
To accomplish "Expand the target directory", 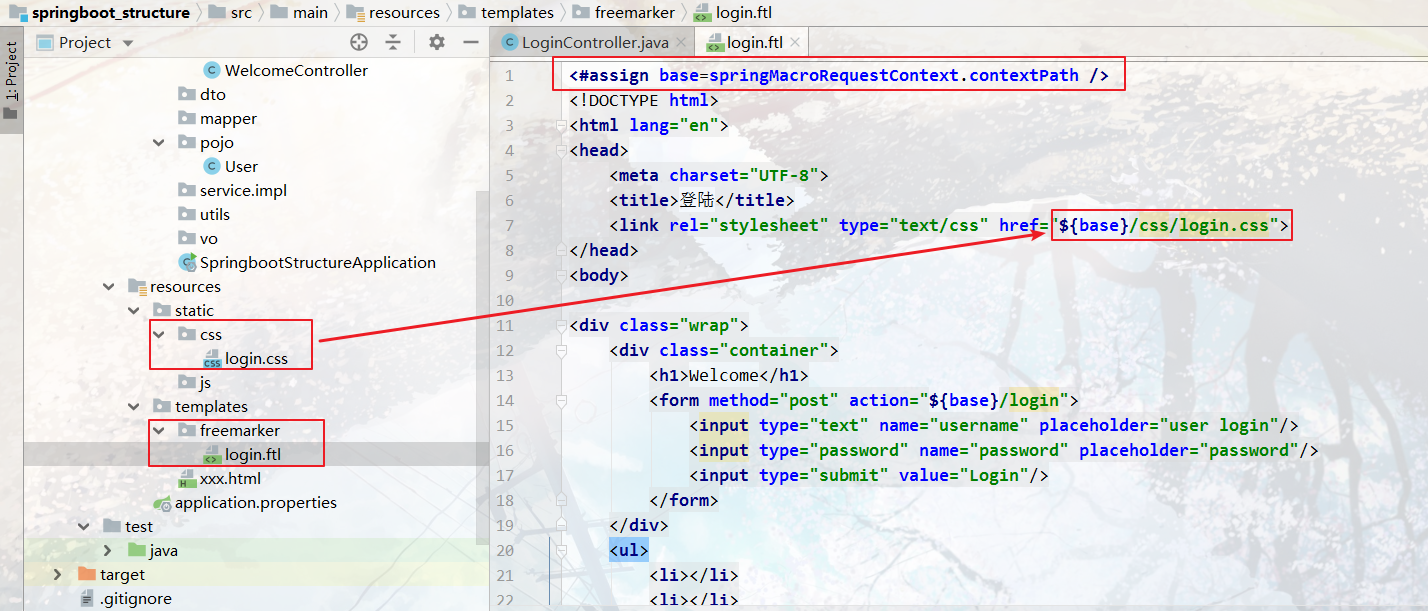I will coord(57,574).
